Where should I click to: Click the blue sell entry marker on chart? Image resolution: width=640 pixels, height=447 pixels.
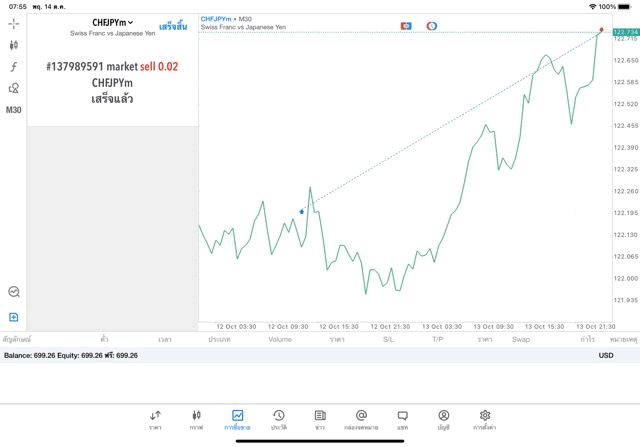coord(301,211)
